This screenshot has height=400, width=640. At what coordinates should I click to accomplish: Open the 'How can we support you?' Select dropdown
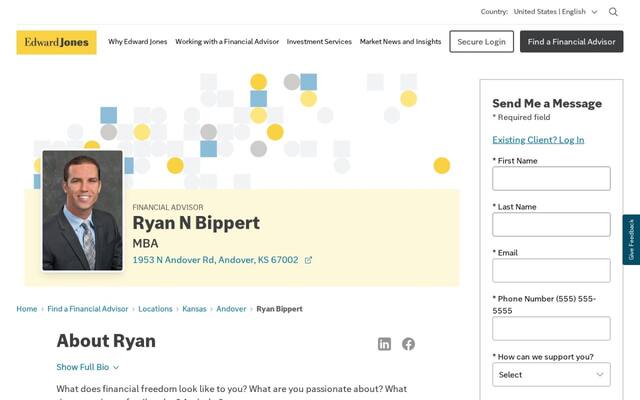[x=551, y=375]
